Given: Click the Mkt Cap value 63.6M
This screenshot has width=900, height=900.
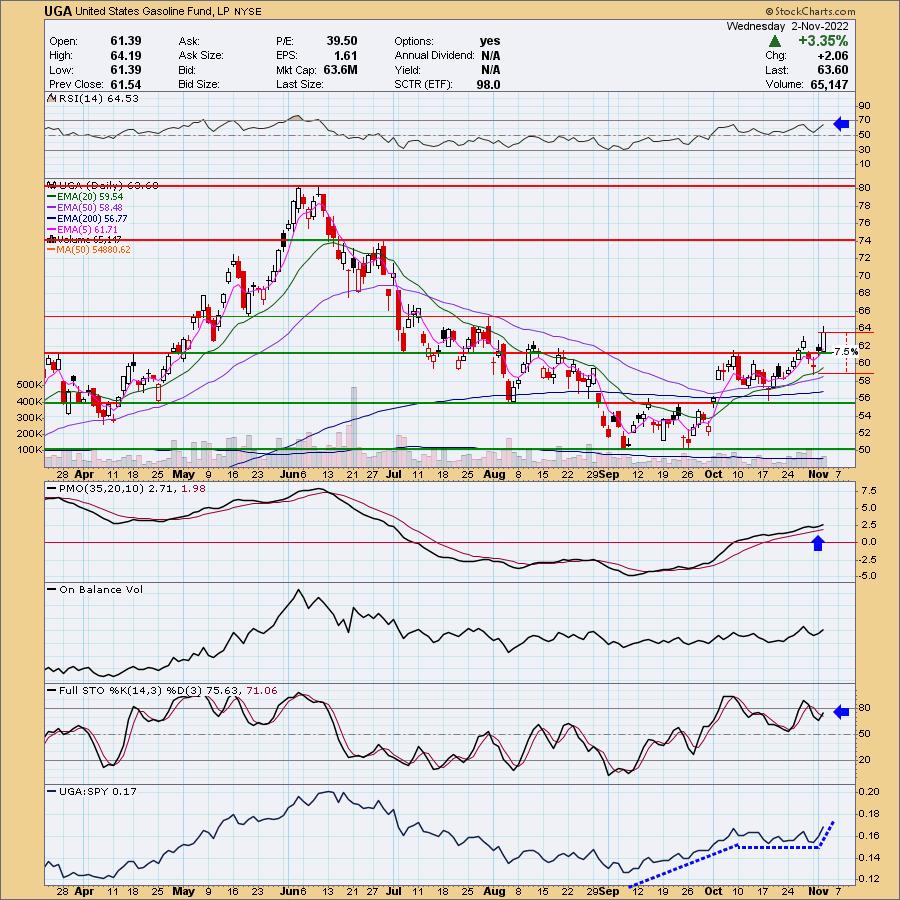Looking at the screenshot, I should click(x=340, y=70).
